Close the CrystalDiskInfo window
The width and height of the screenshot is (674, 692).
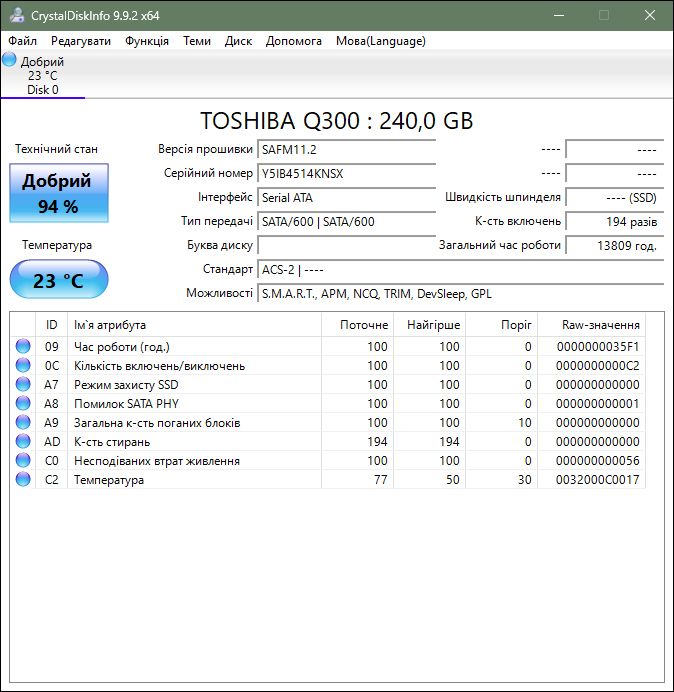pyautogui.click(x=650, y=15)
